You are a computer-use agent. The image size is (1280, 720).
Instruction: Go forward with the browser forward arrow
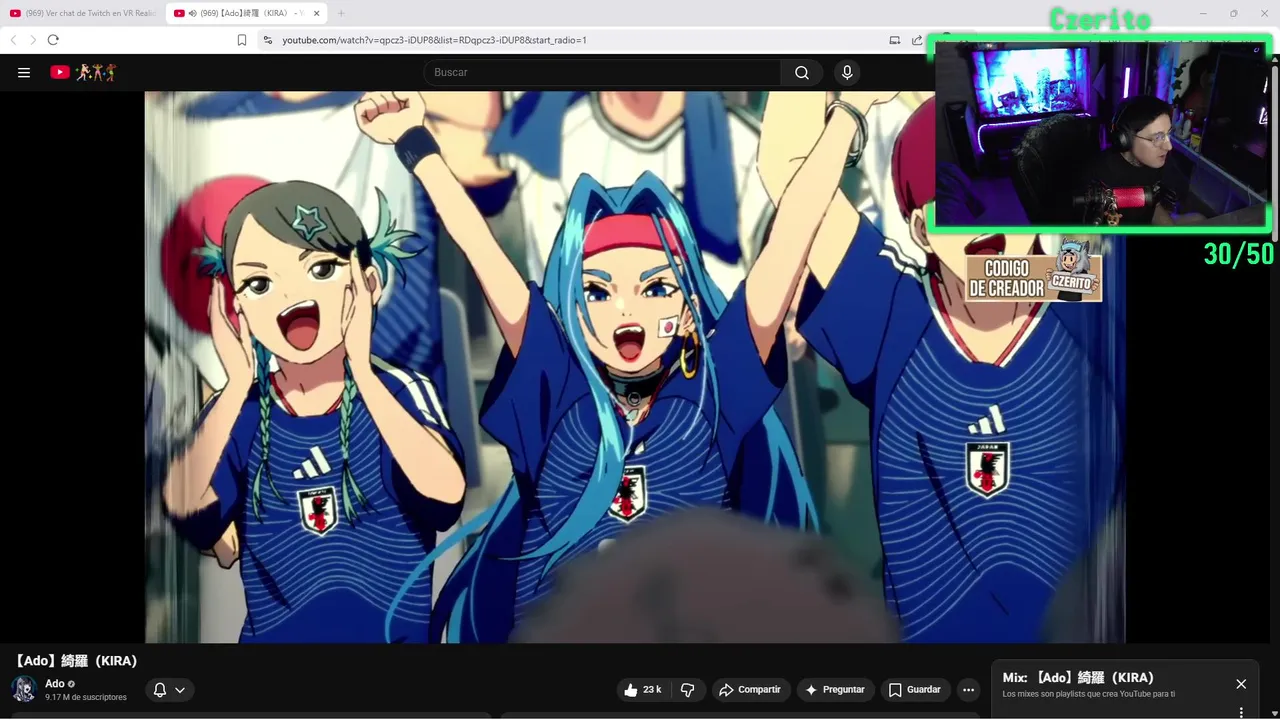[32, 40]
